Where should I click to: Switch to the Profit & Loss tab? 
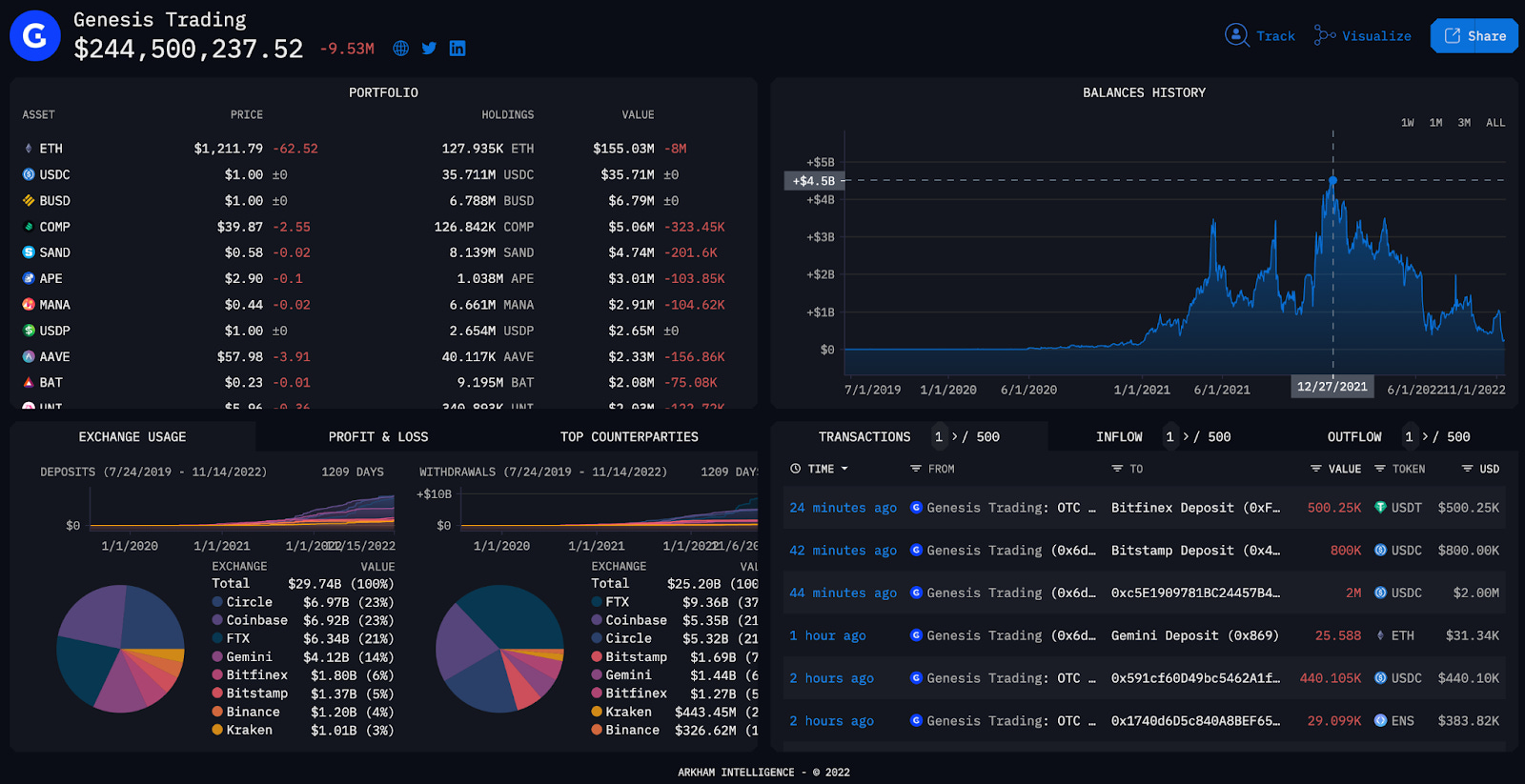[378, 436]
